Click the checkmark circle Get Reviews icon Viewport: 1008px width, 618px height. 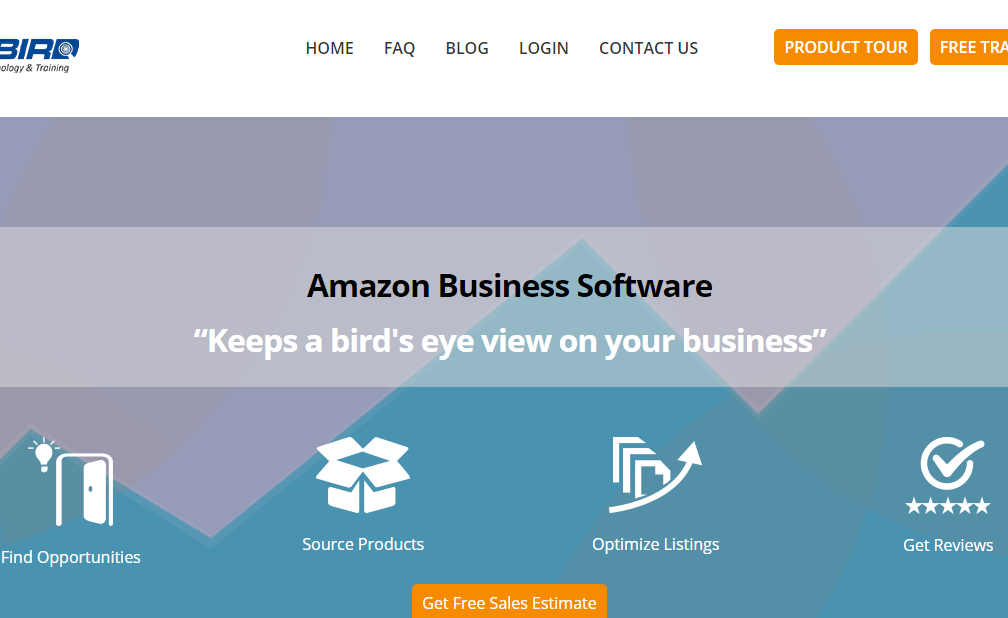(x=951, y=464)
